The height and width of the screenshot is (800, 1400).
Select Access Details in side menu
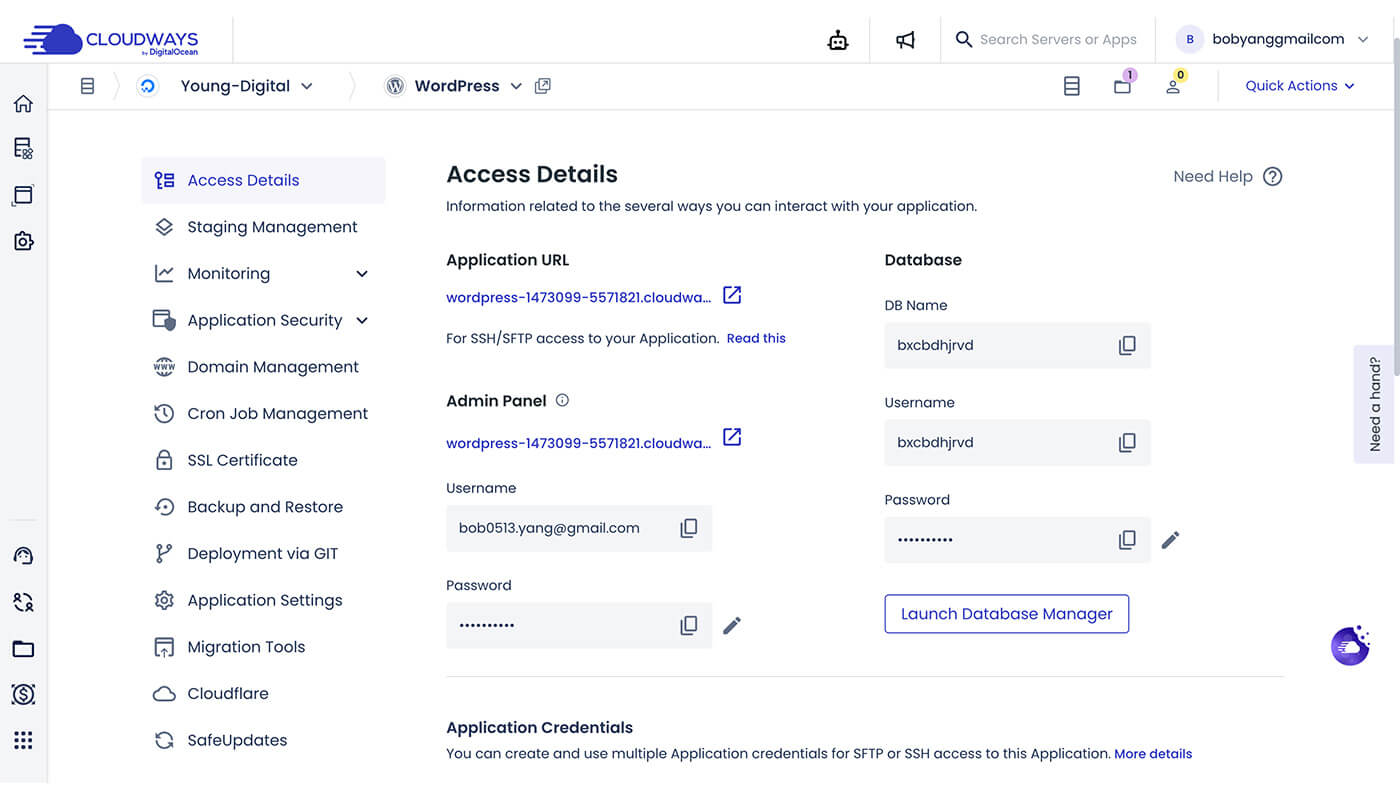click(263, 180)
